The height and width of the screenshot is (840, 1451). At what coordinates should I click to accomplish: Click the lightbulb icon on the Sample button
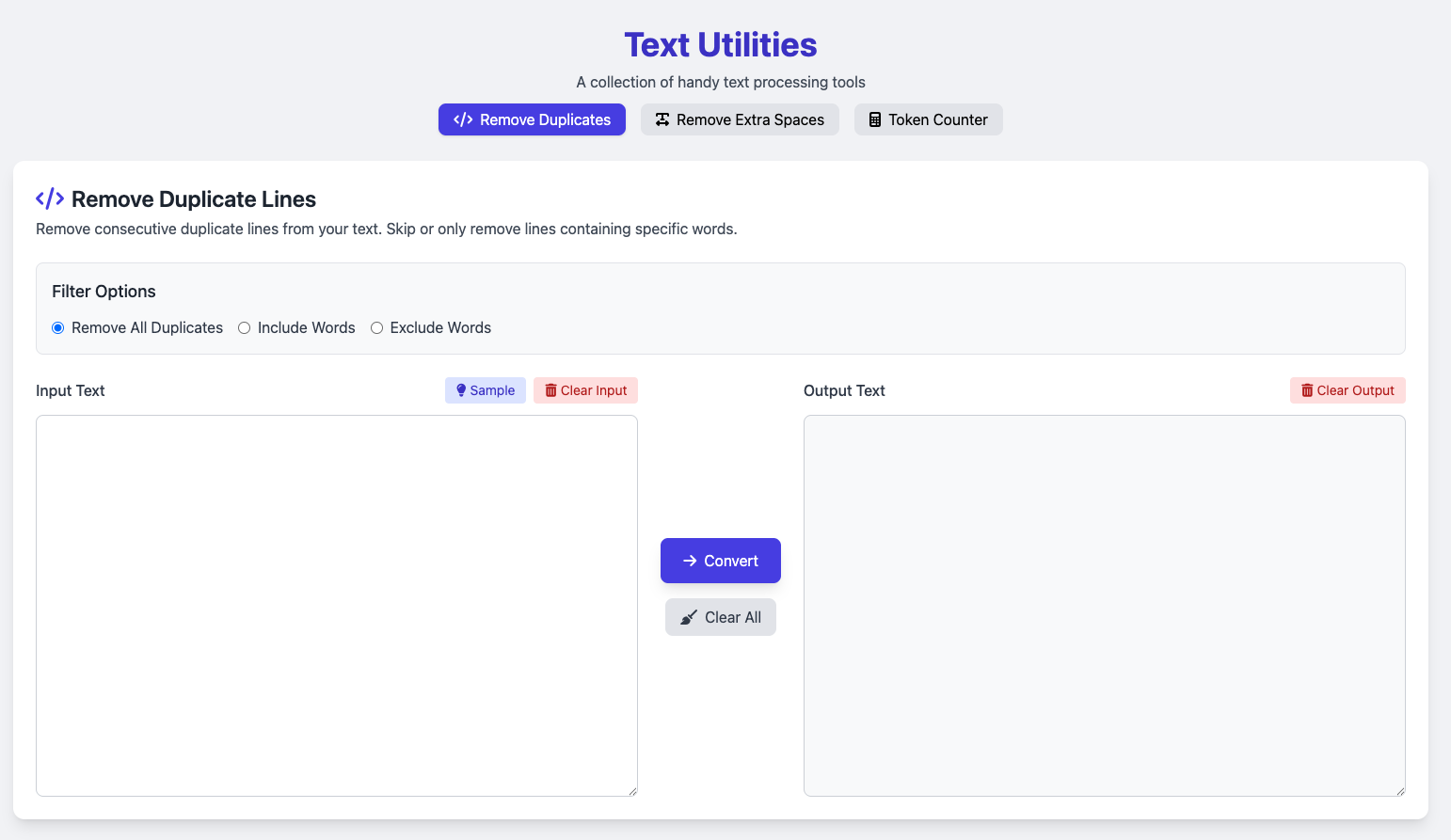click(461, 390)
